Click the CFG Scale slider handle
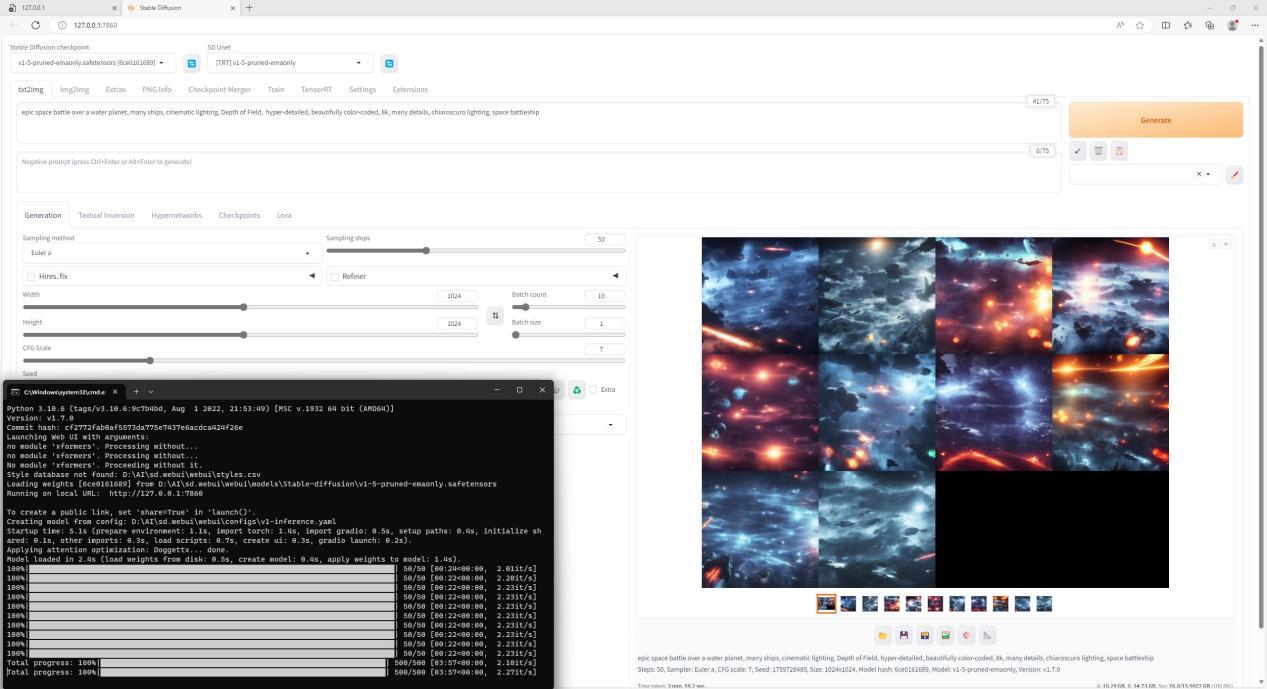 [150, 360]
